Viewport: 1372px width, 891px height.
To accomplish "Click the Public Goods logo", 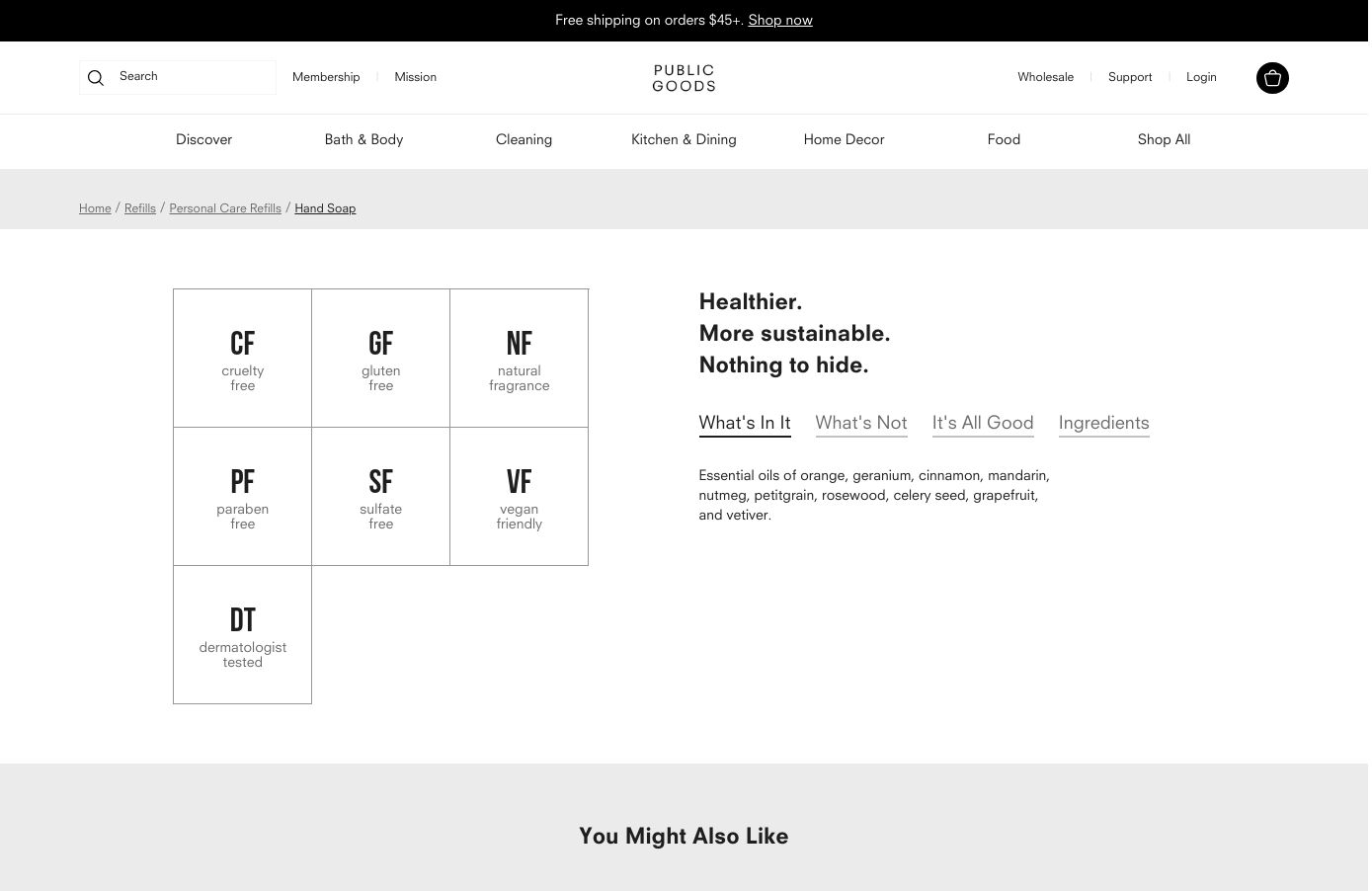I will (x=684, y=78).
